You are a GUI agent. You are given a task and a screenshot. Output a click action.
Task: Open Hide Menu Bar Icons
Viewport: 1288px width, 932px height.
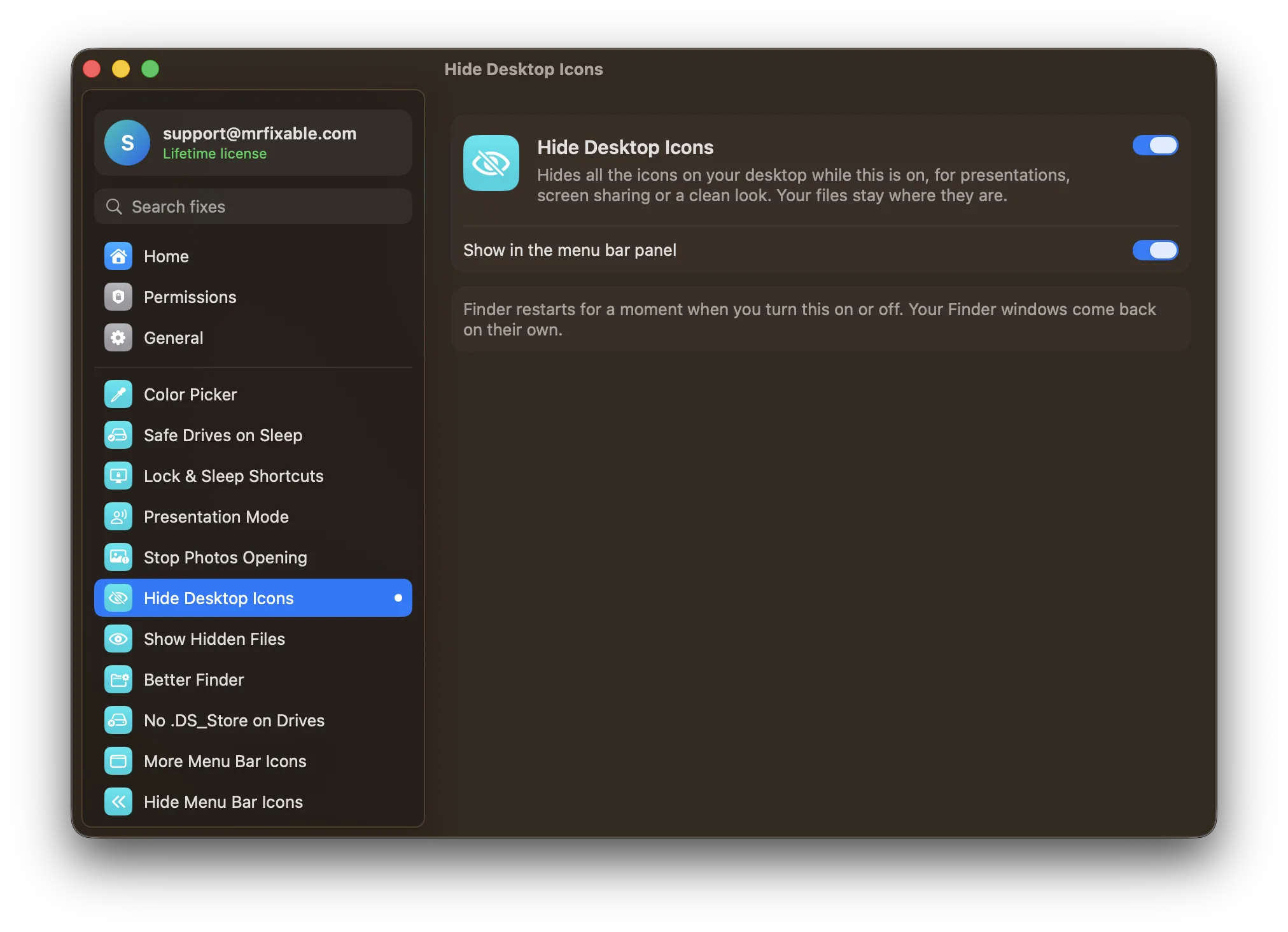[253, 801]
